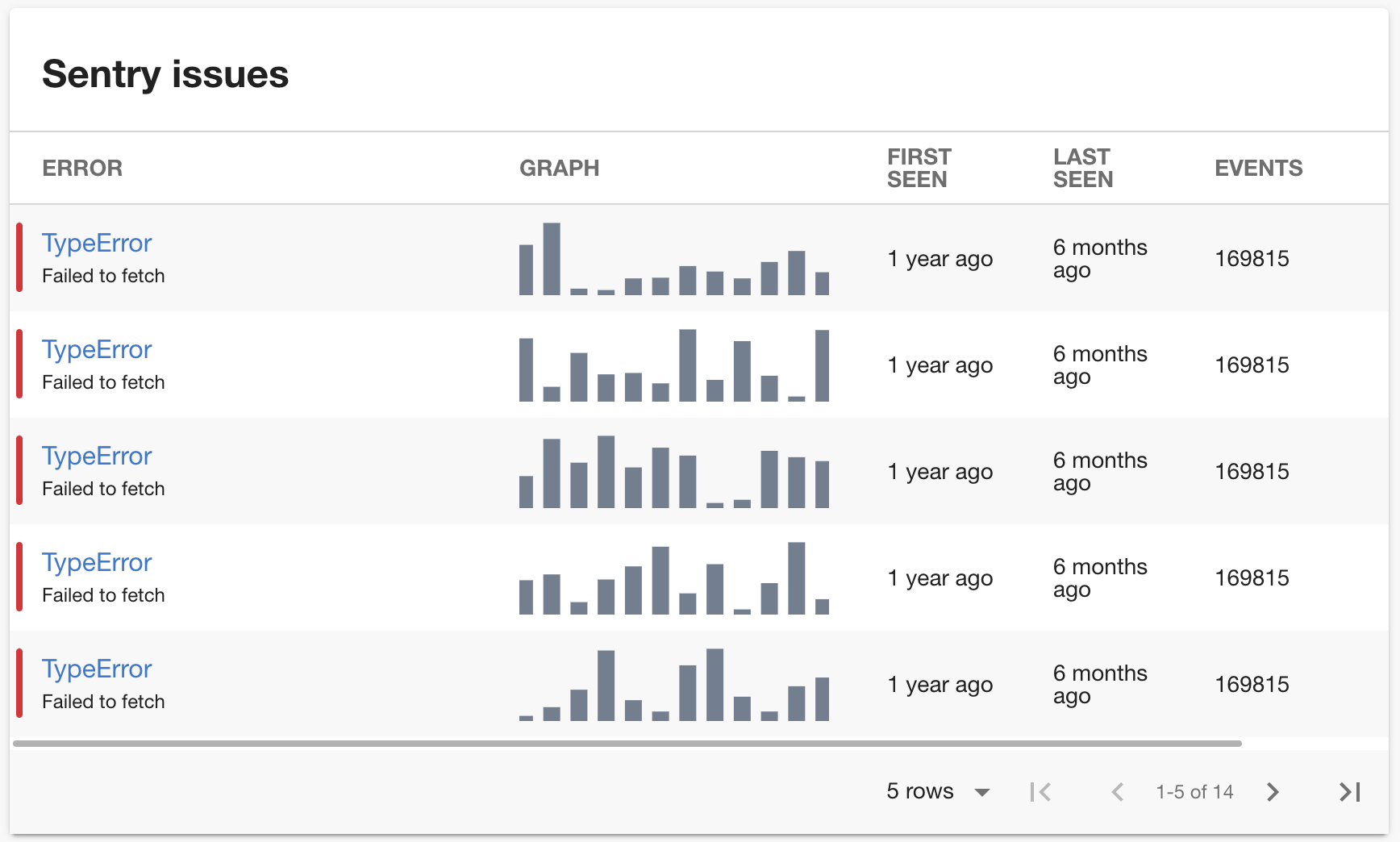Click the 169815 events count in the second row

[1252, 365]
